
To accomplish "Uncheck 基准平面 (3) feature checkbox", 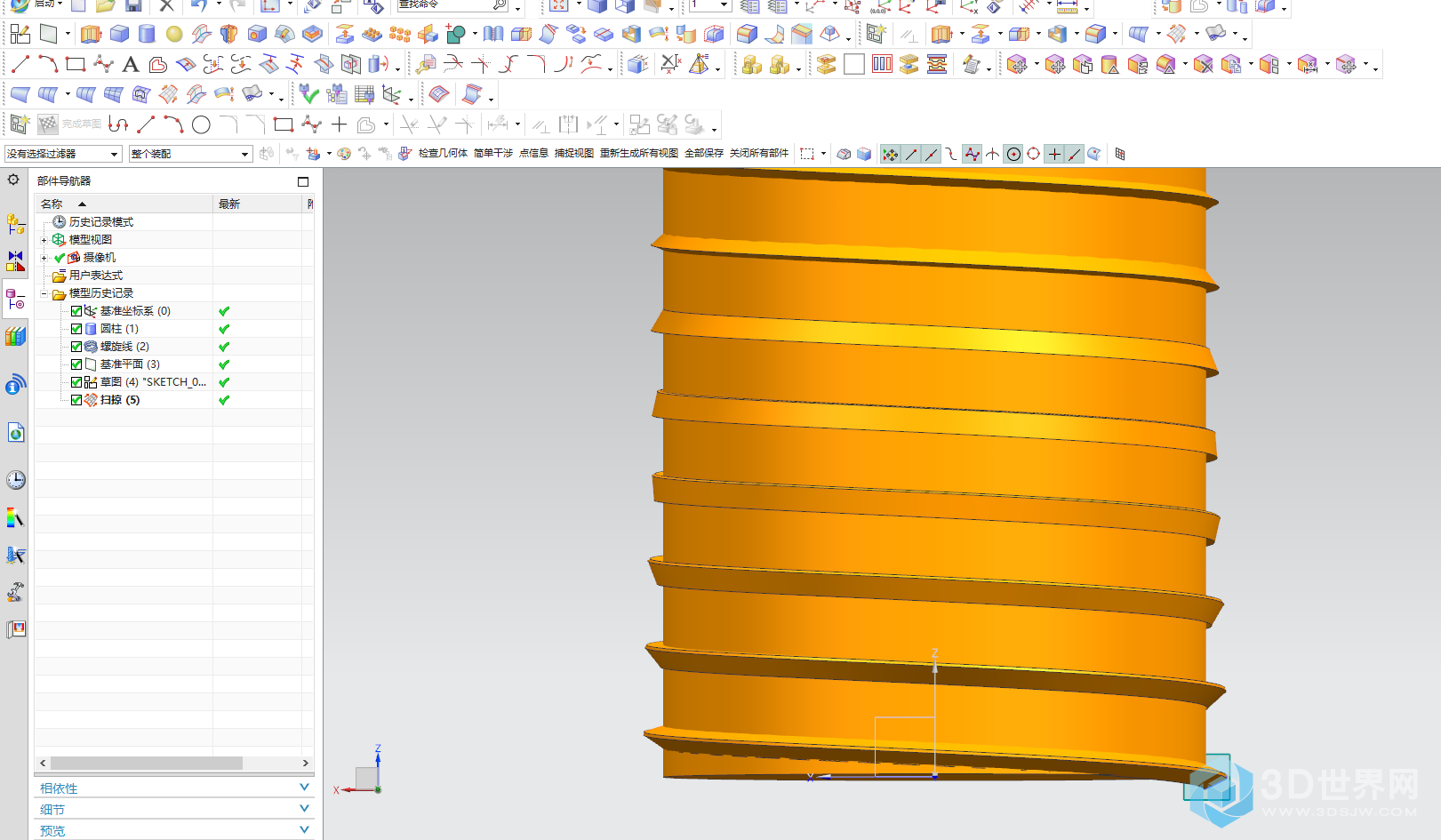I will [x=76, y=364].
